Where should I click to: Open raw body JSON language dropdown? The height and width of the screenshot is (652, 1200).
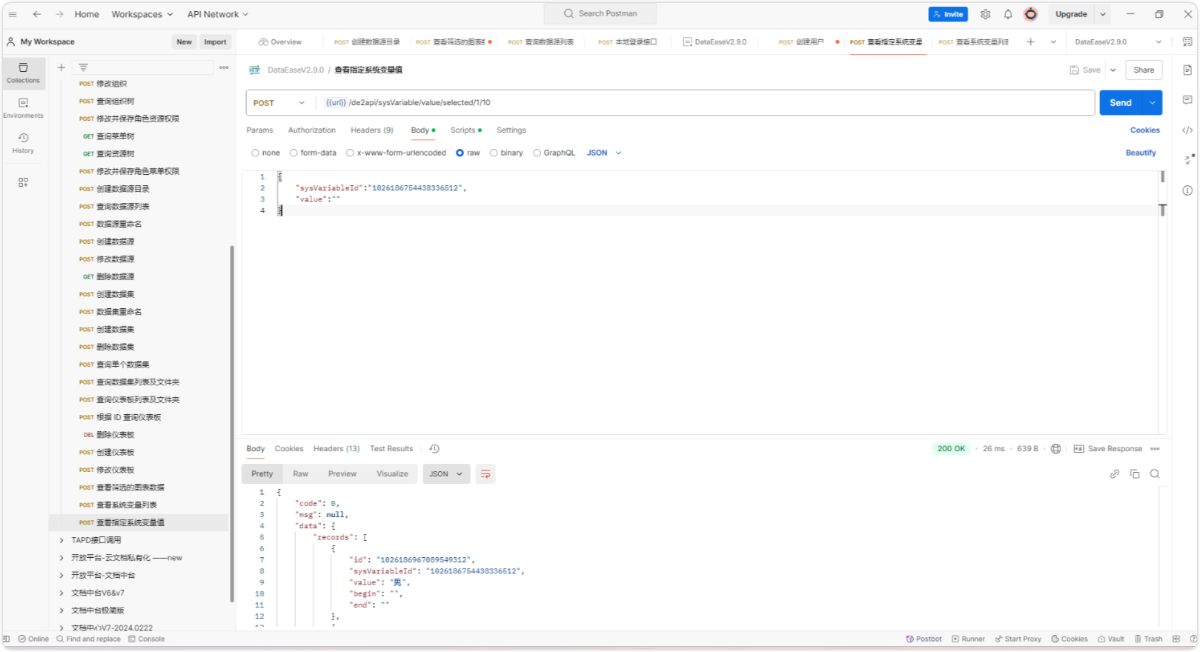tap(603, 153)
